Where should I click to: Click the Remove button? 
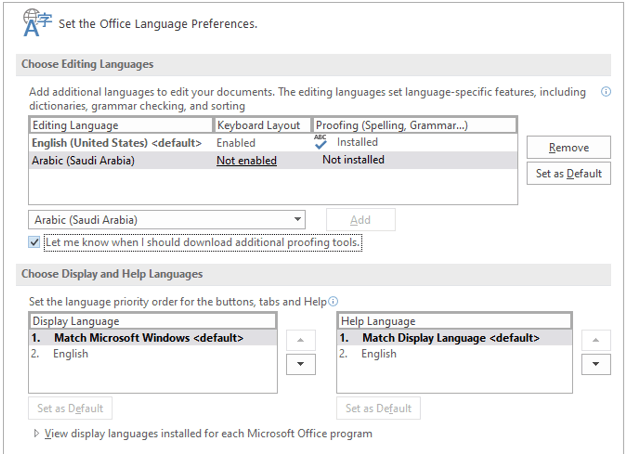coord(569,147)
